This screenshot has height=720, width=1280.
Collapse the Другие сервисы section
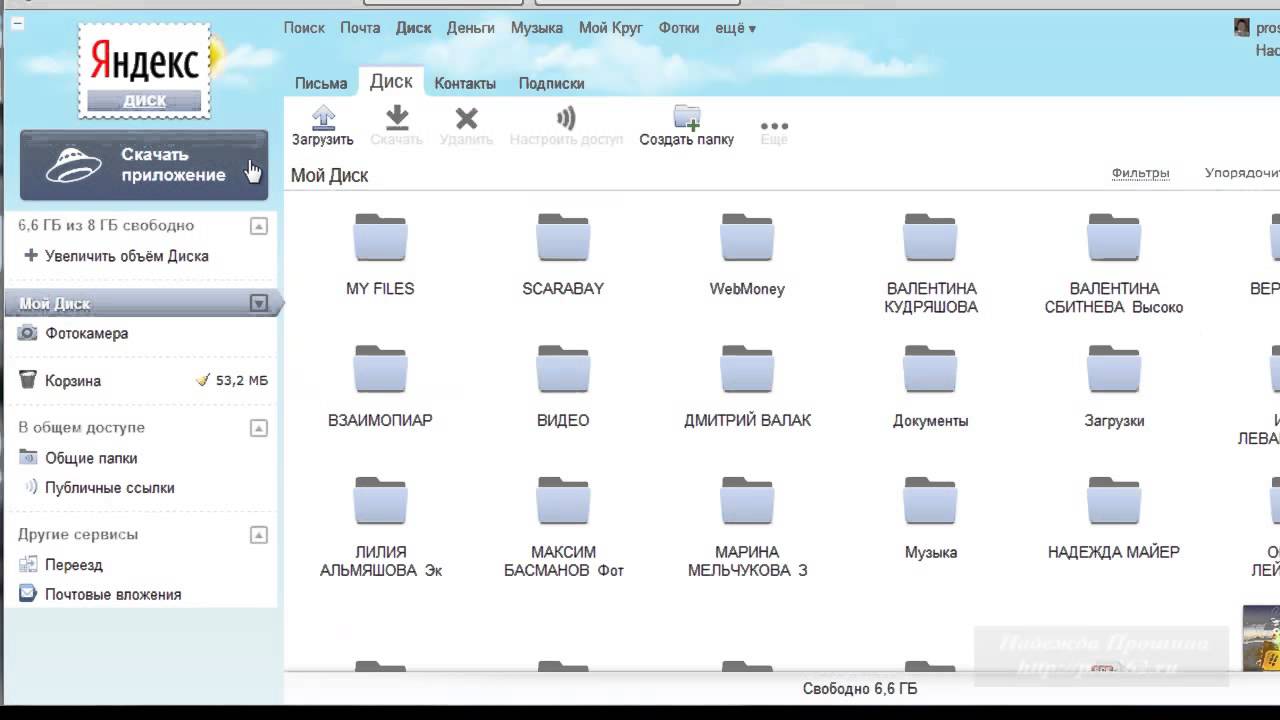click(259, 535)
